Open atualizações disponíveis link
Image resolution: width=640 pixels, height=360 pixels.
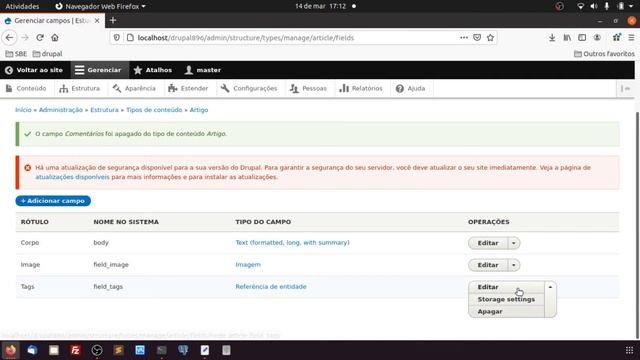(x=72, y=177)
